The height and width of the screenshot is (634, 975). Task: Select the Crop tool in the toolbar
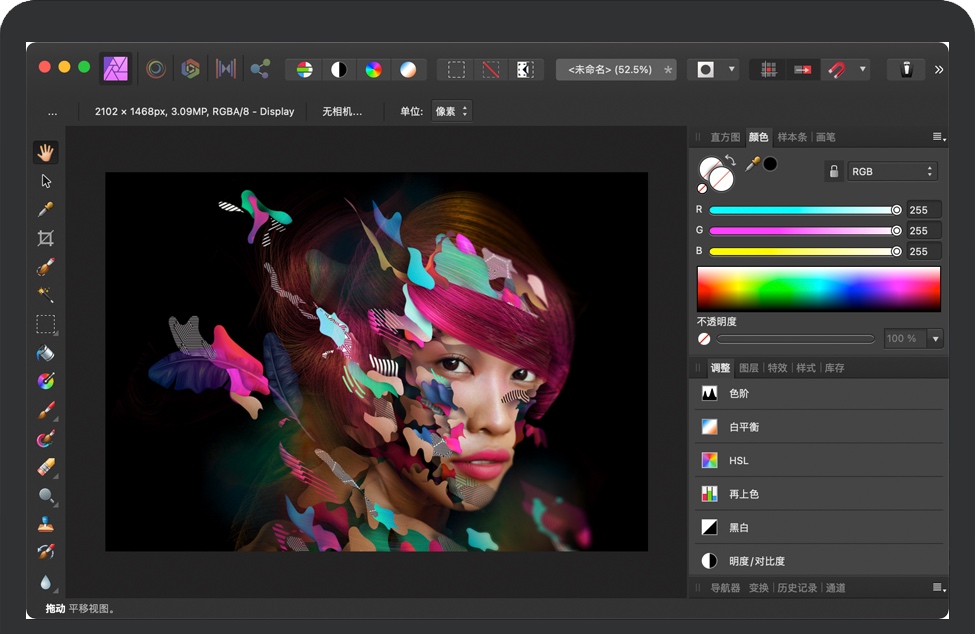coord(45,238)
